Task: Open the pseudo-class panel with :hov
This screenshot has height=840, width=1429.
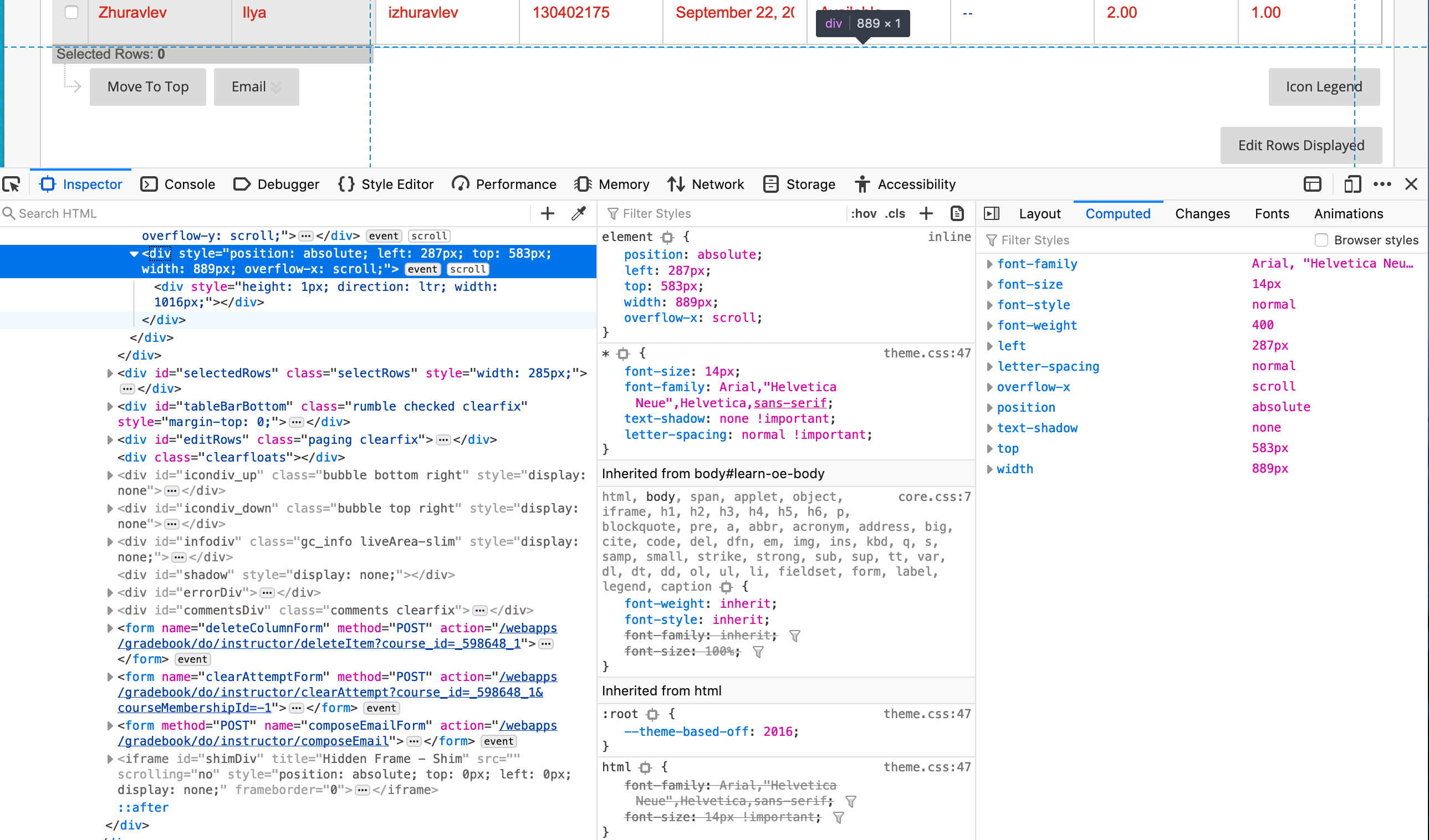Action: point(863,214)
